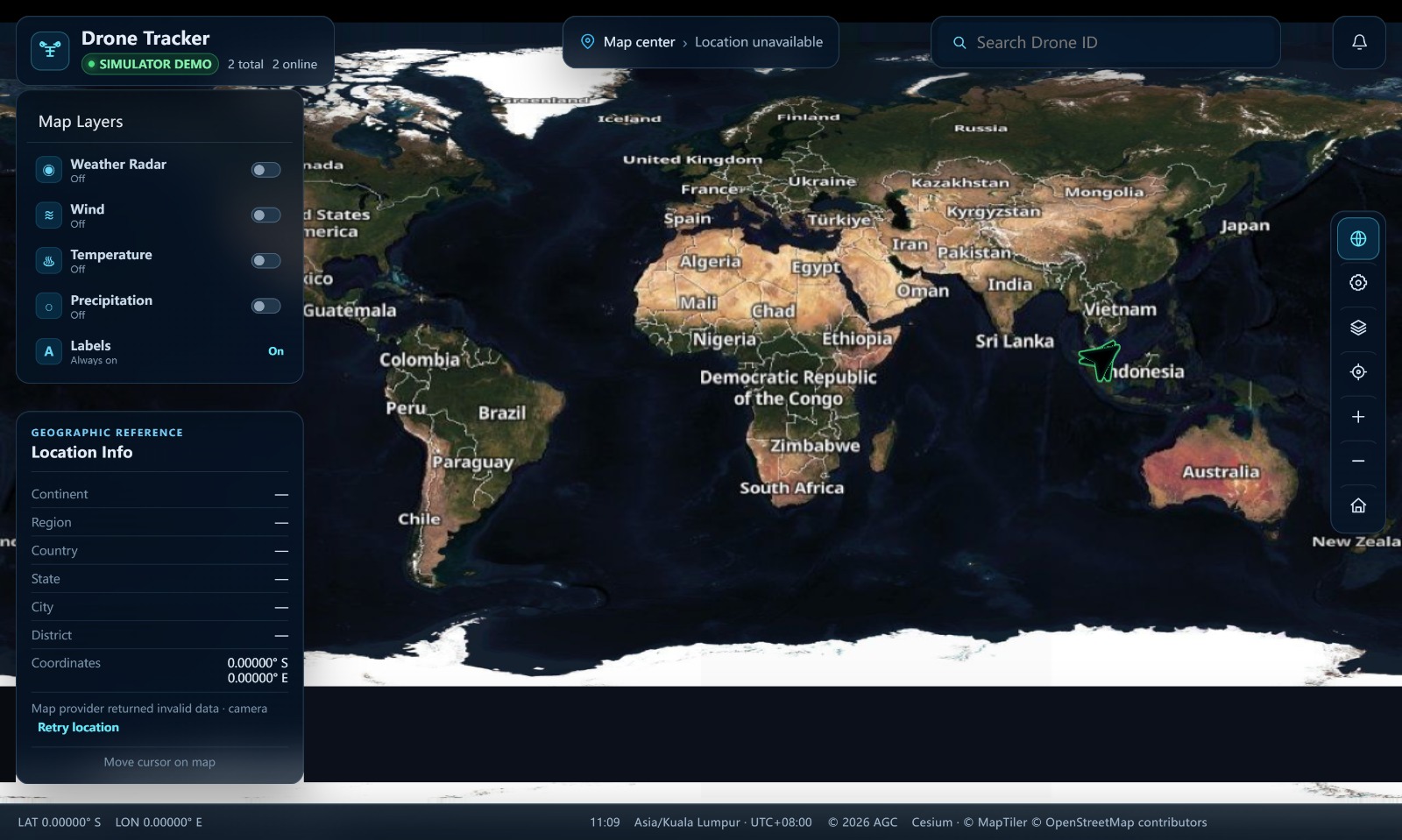
Task: Click the 'Asia/Kuala Lumpur · UTC+08:00' timezone text
Action: click(x=723, y=822)
